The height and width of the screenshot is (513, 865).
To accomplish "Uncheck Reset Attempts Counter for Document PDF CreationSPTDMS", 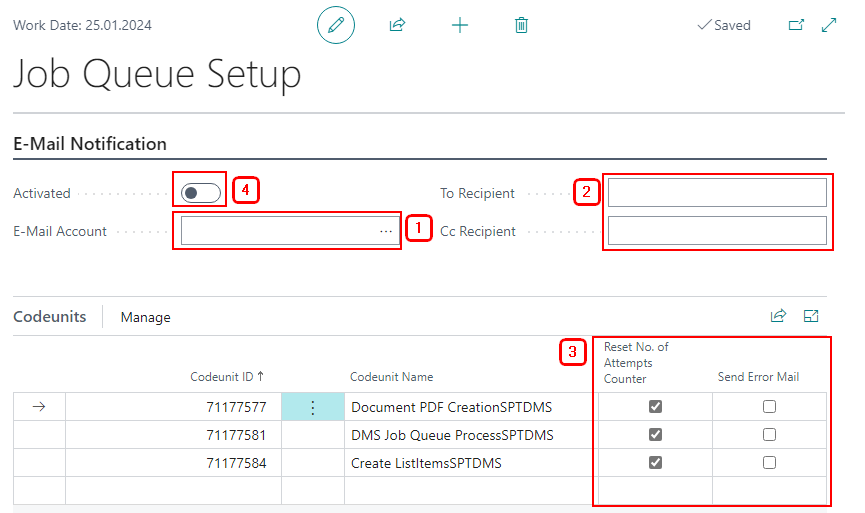I will (655, 407).
